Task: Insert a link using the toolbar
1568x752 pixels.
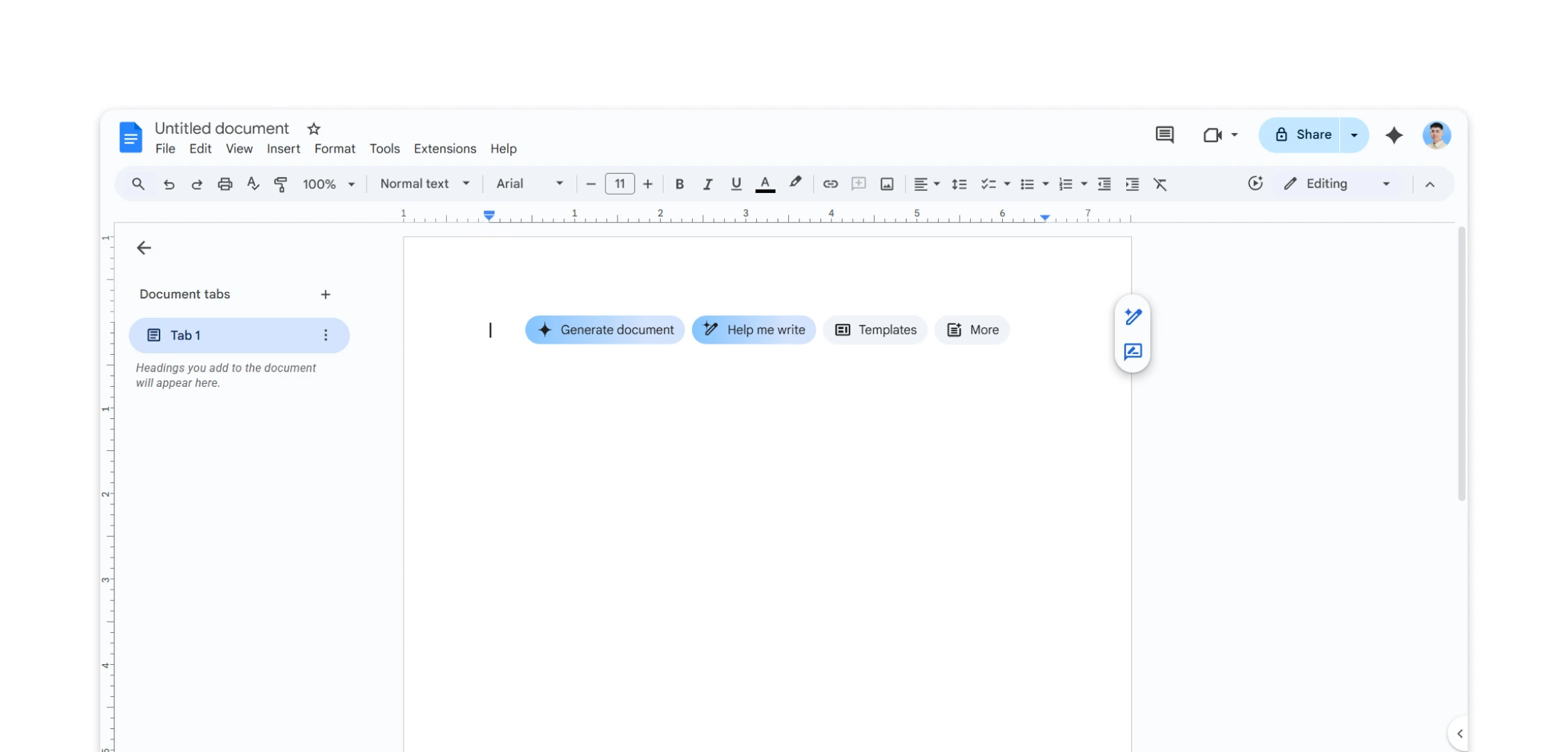Action: pyautogui.click(x=830, y=184)
